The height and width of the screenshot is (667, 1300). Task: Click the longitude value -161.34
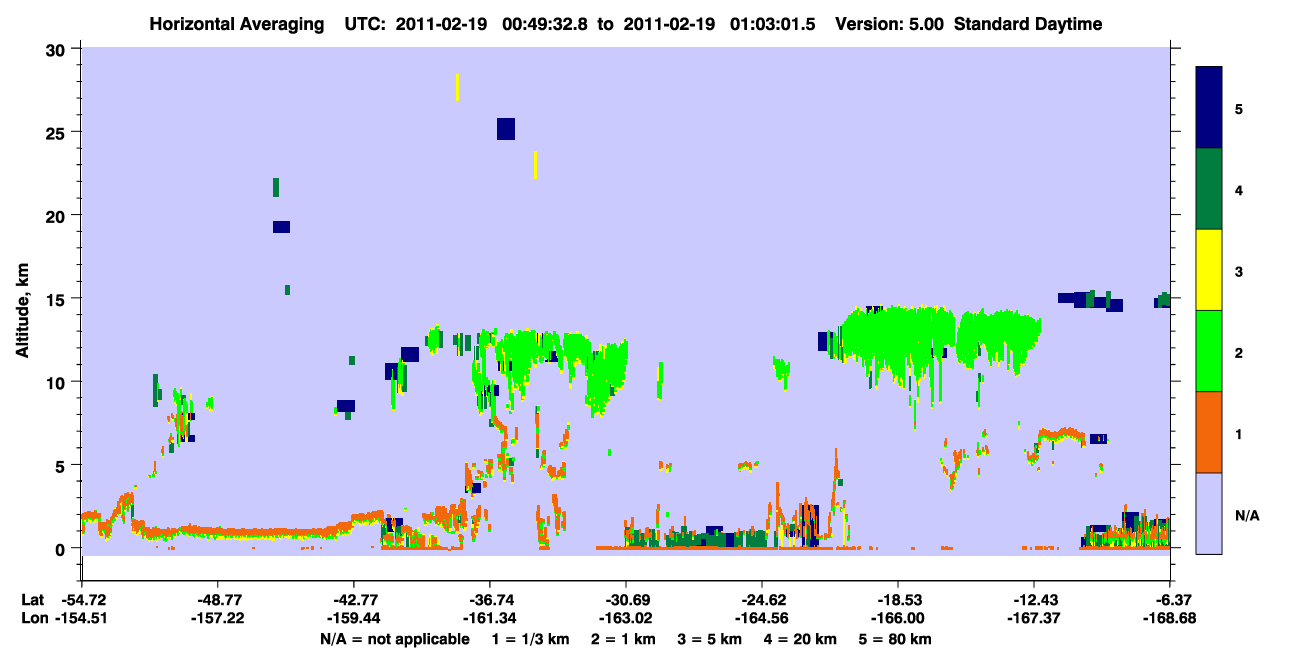490,618
